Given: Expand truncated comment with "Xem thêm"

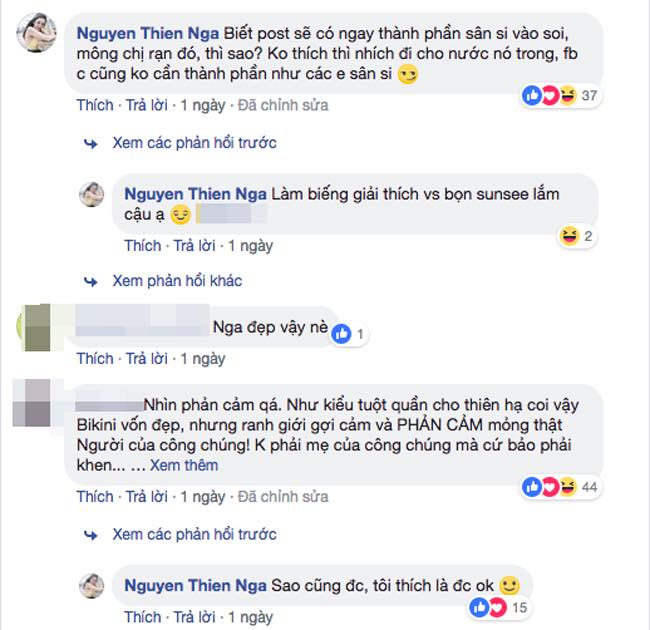Looking at the screenshot, I should 183,465.
